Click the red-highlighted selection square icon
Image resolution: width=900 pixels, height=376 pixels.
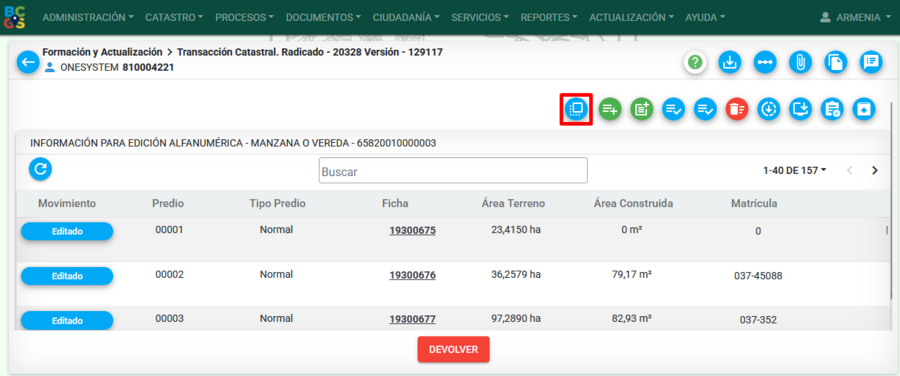[576, 109]
